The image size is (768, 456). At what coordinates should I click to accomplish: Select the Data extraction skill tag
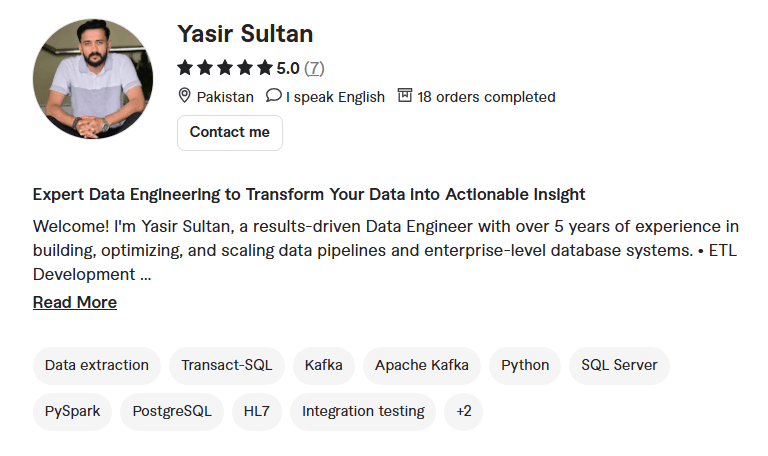coord(97,365)
